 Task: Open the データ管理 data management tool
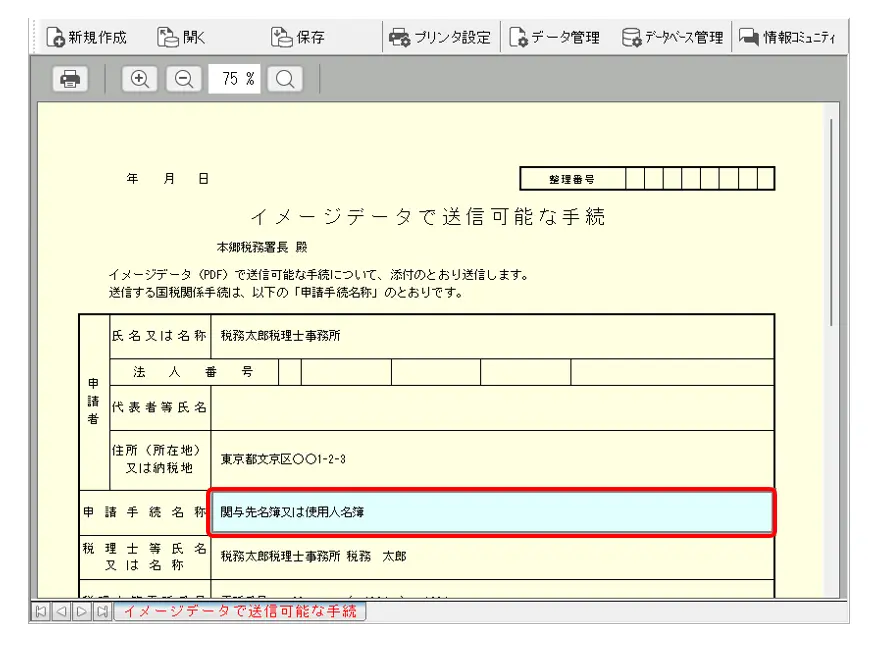click(x=555, y=38)
